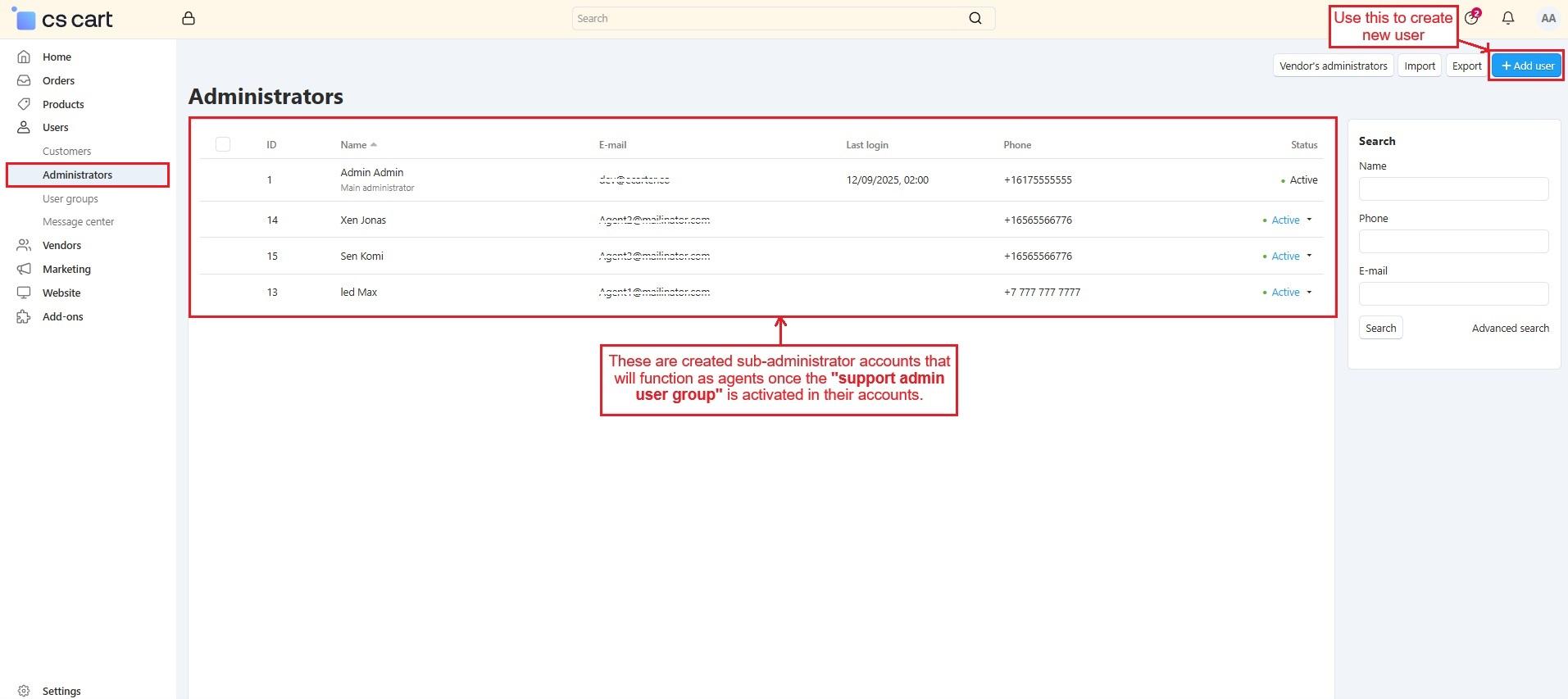This screenshot has width=1568, height=699.
Task: Open Settings gear in sidebar
Action: [24, 691]
